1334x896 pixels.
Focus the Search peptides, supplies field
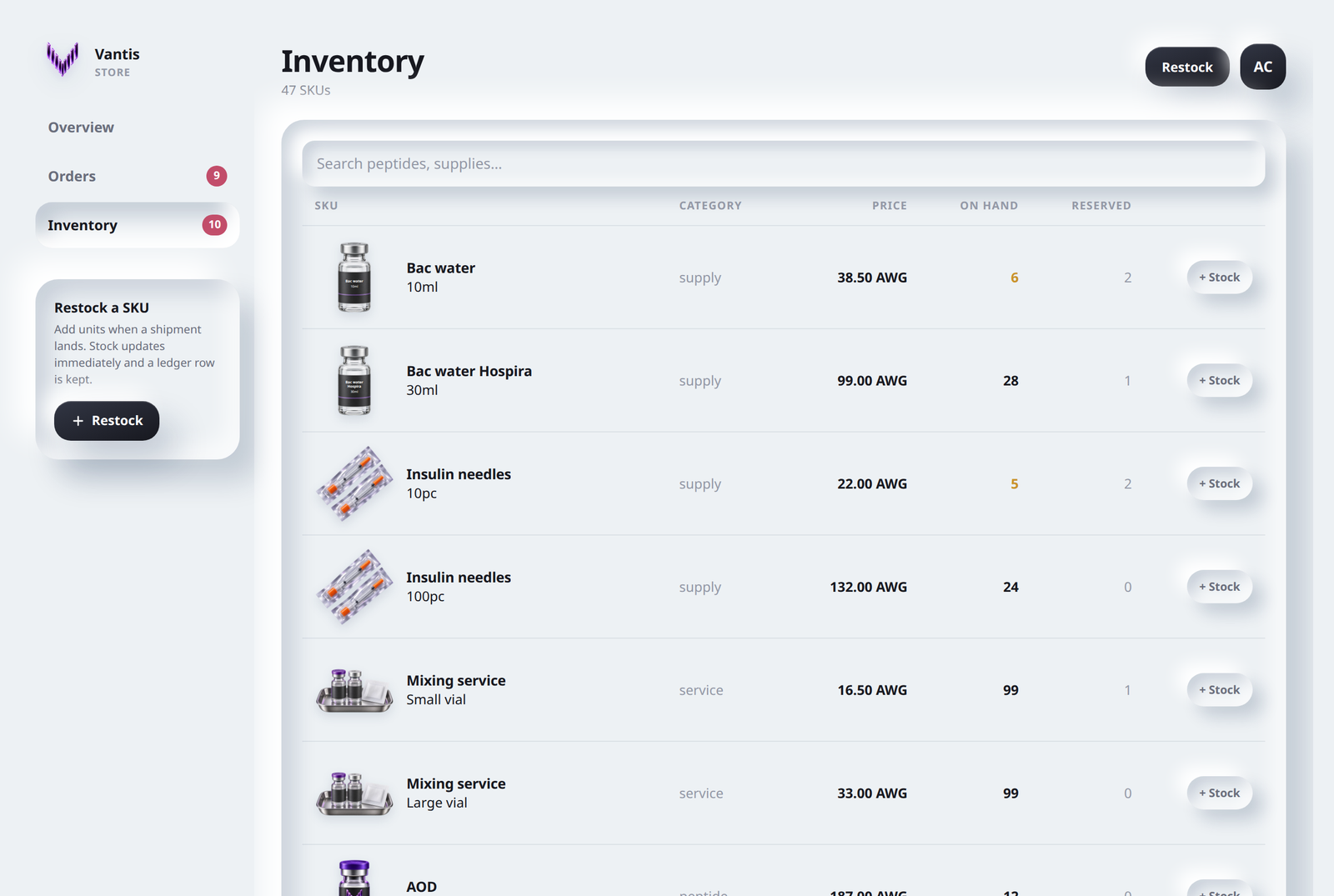783,163
